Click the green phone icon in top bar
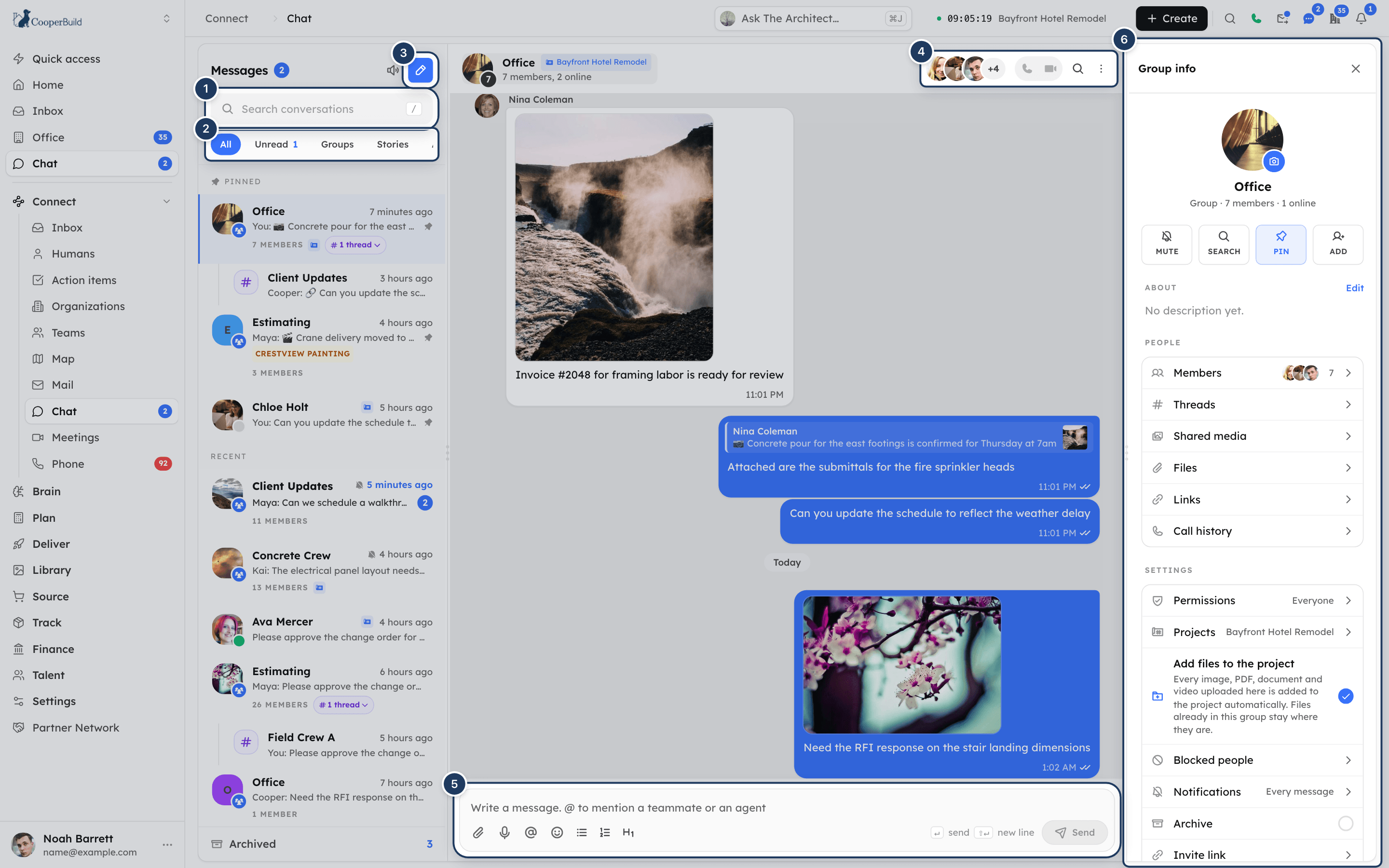This screenshot has height=868, width=1389. point(1256,18)
